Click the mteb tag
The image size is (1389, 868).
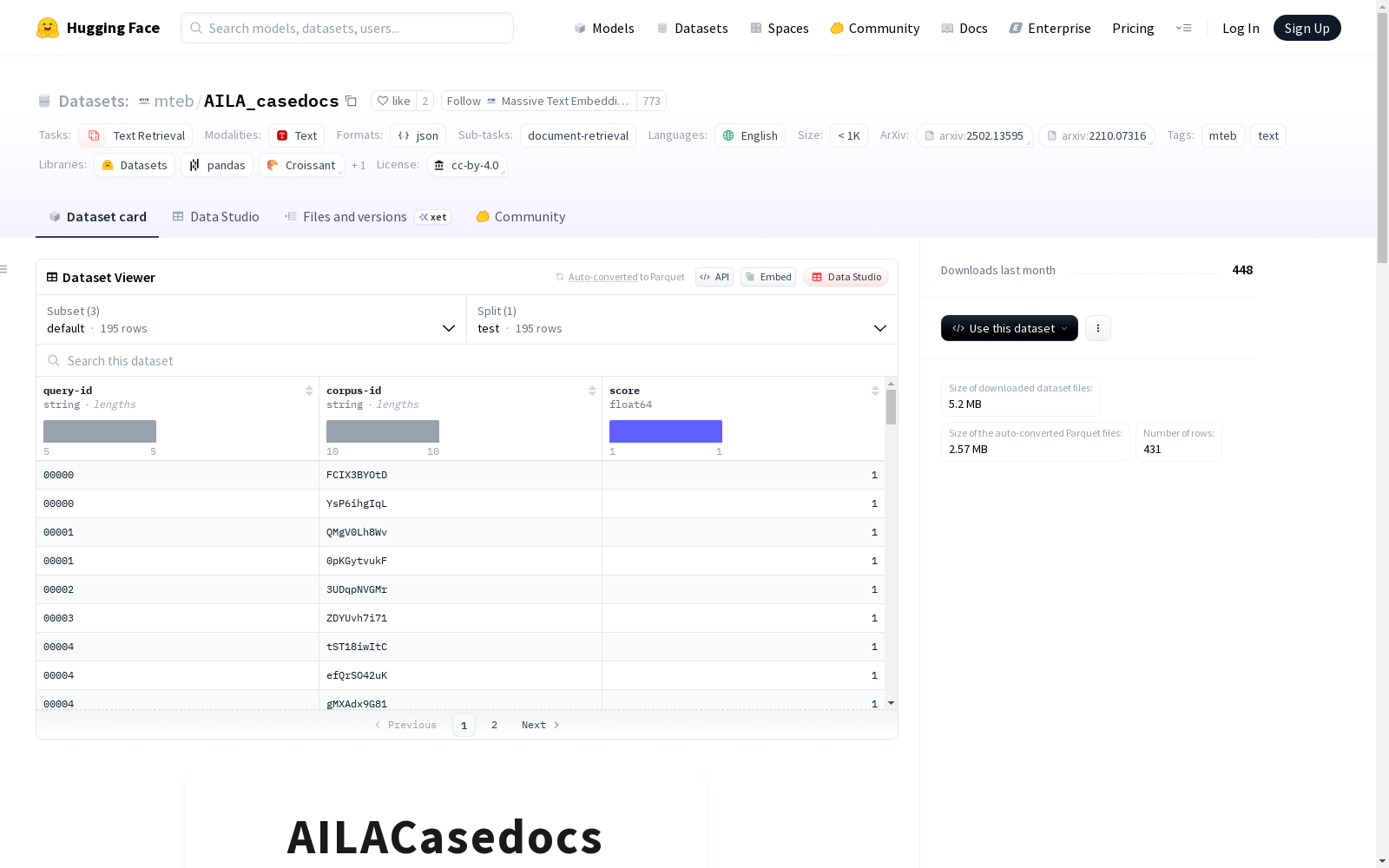click(x=1223, y=135)
